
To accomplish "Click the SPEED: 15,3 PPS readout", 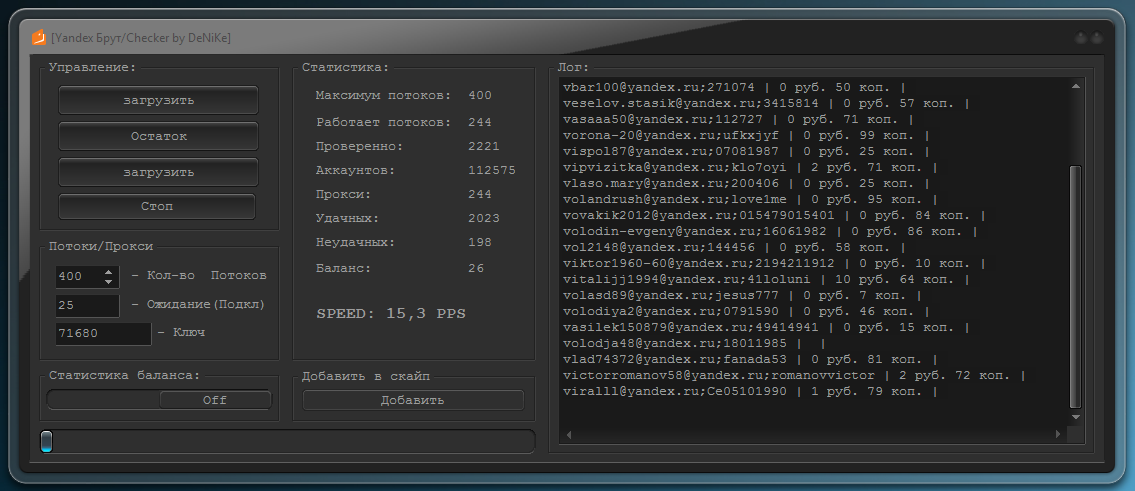I will [x=391, y=314].
